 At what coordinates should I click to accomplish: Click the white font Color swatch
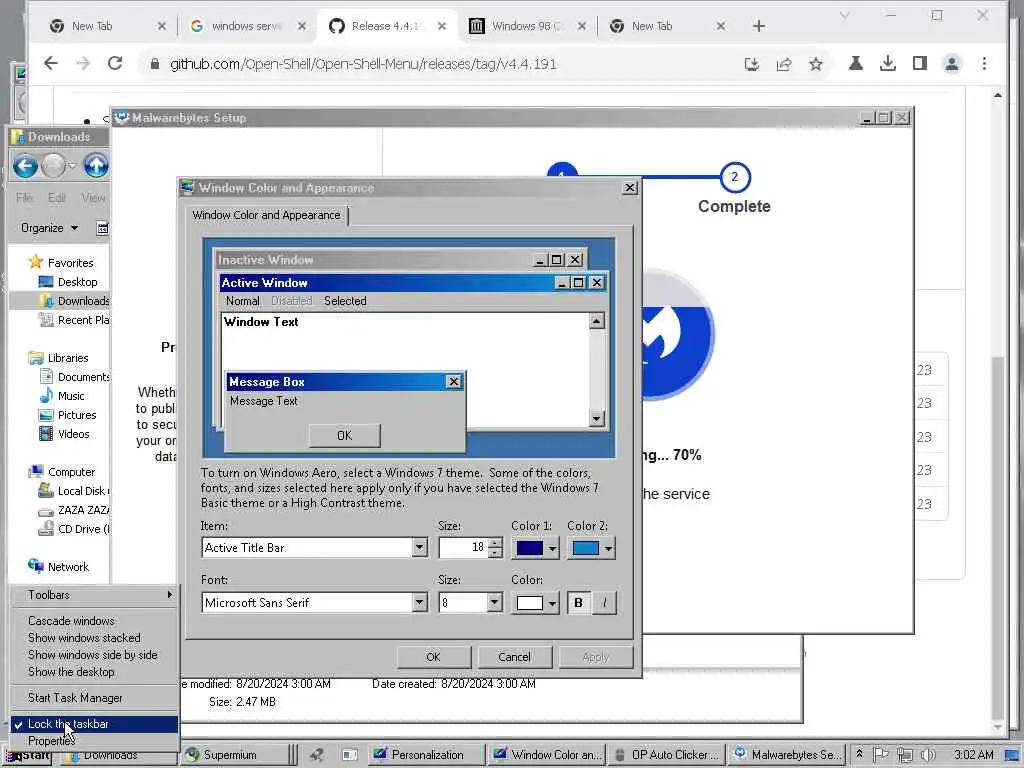click(x=530, y=603)
